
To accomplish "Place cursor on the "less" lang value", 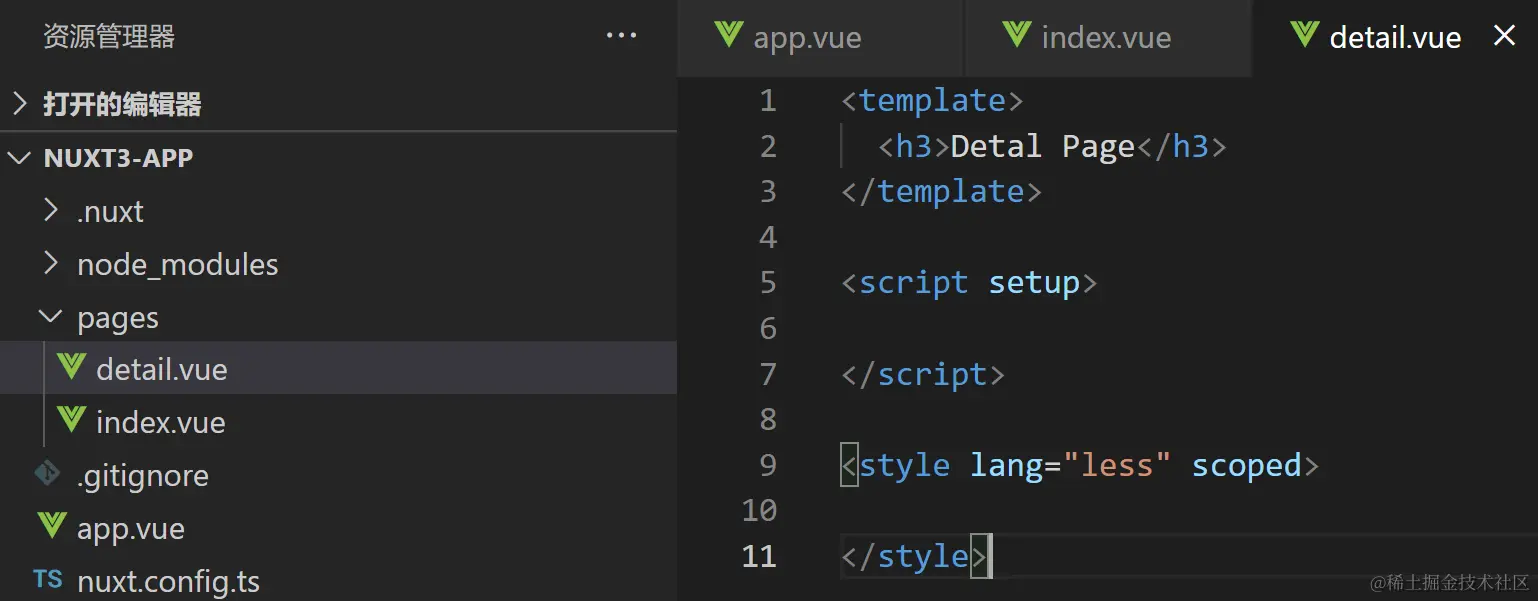I will pos(1116,465).
